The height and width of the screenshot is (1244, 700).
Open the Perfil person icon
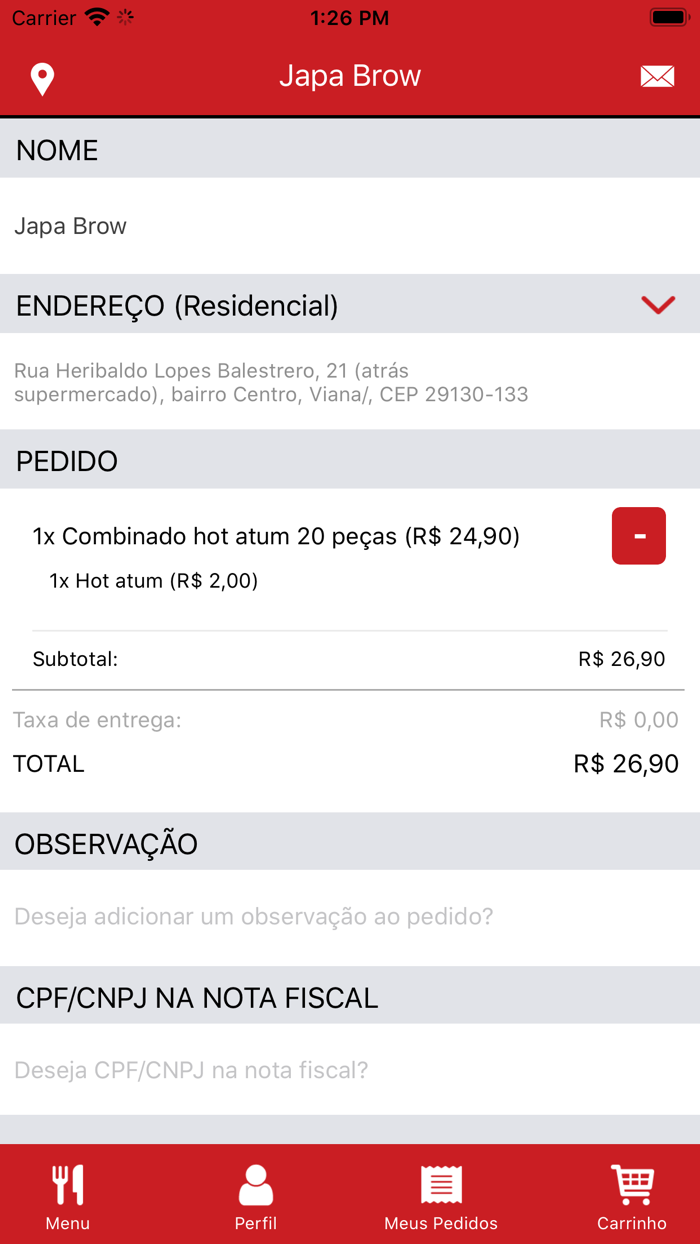(255, 1183)
